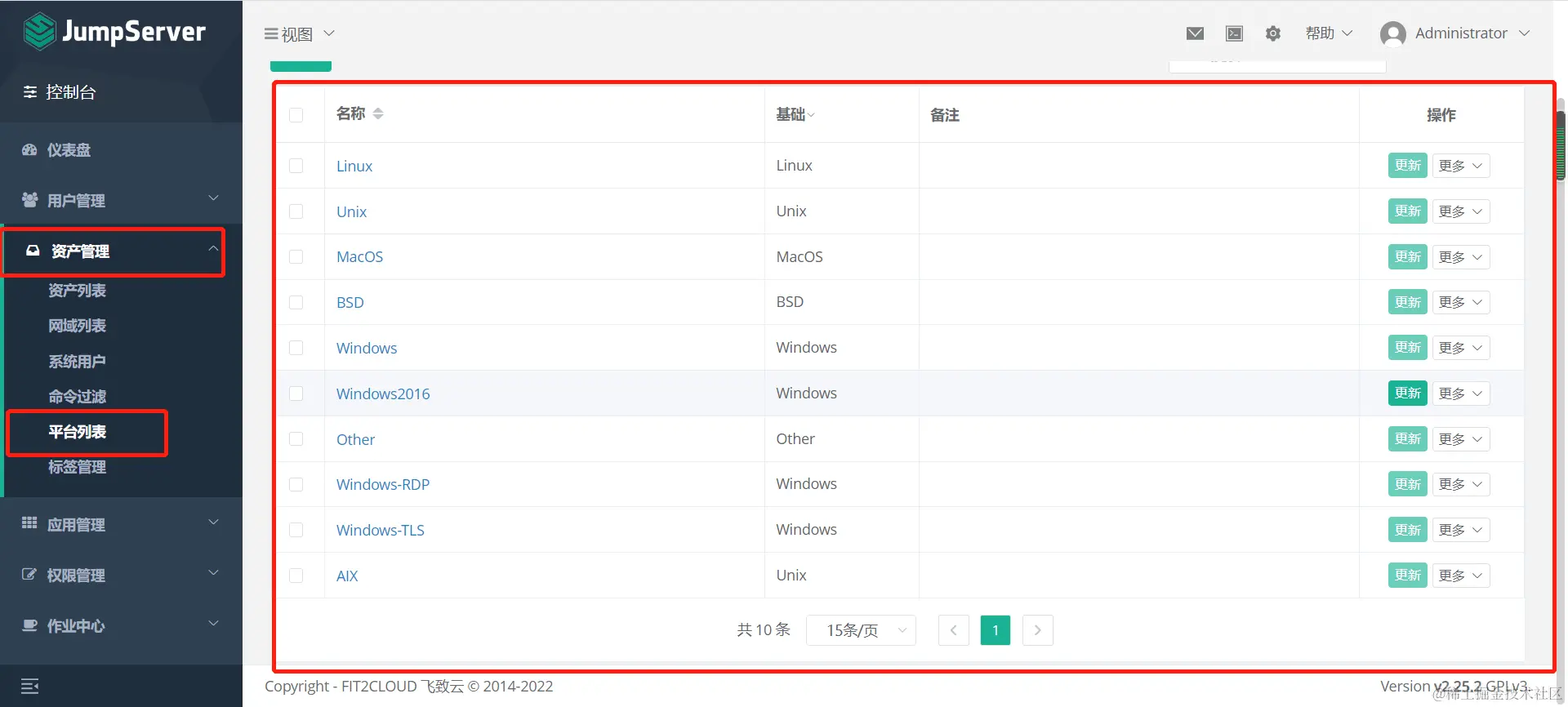Screen dimensions: 1568x707
Task: Open 更多 dropdown for Linux row
Action: point(1461,166)
